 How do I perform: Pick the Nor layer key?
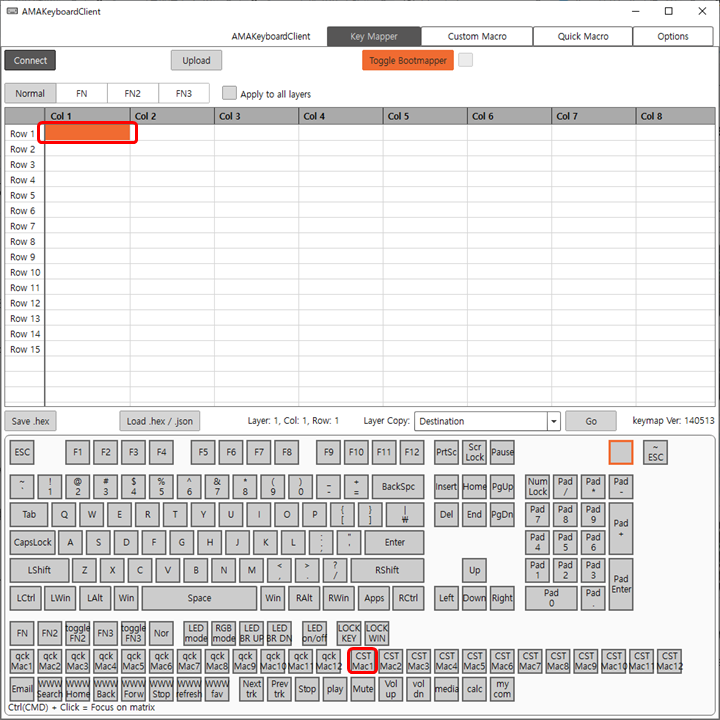(x=161, y=633)
